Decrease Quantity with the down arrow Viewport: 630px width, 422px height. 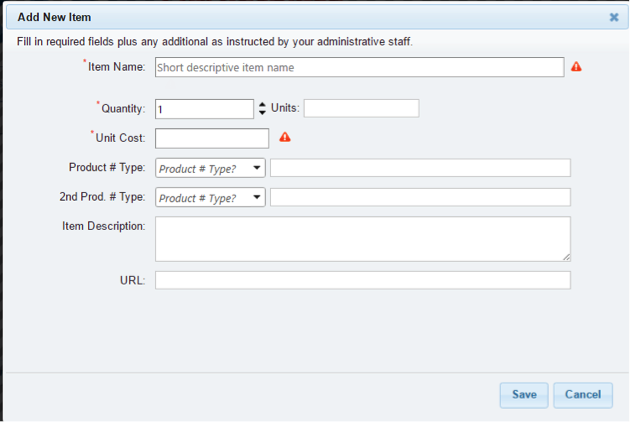[x=262, y=113]
